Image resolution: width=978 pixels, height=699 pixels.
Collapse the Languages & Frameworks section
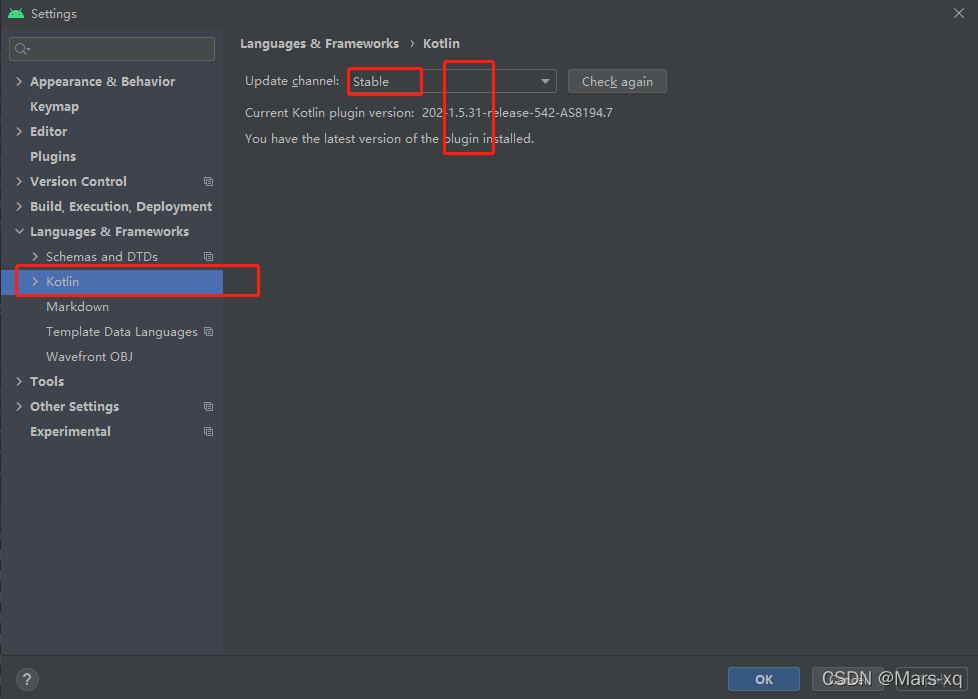[x=18, y=231]
